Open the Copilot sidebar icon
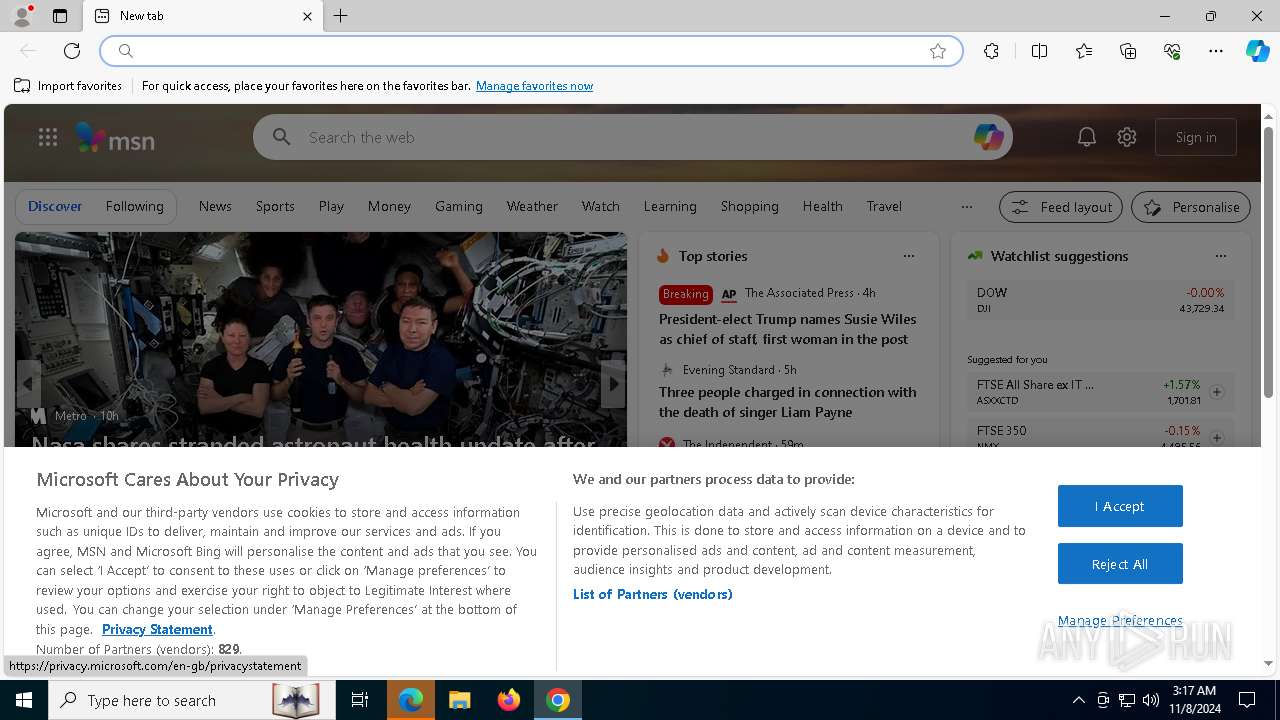This screenshot has height=720, width=1280. [x=1257, y=51]
